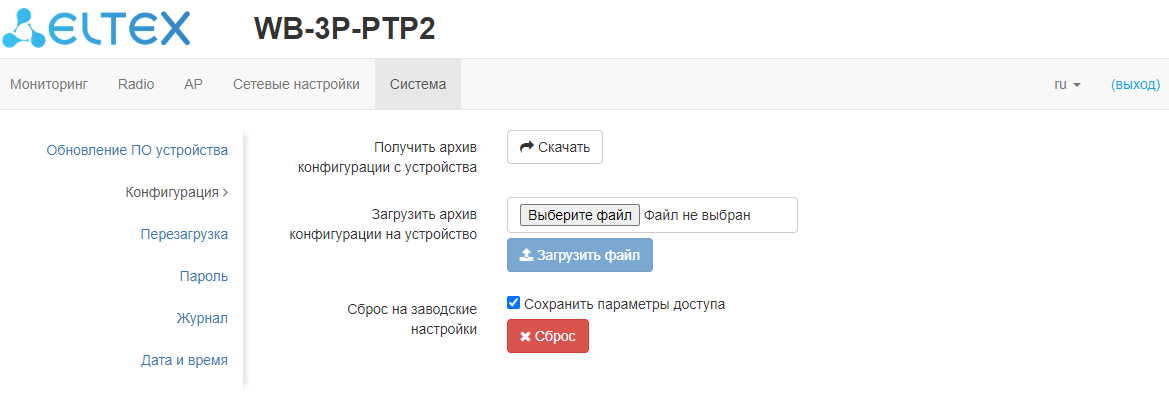1169x403 pixels.
Task: Click the share arrow icon on Скачать
Action: coord(527,147)
